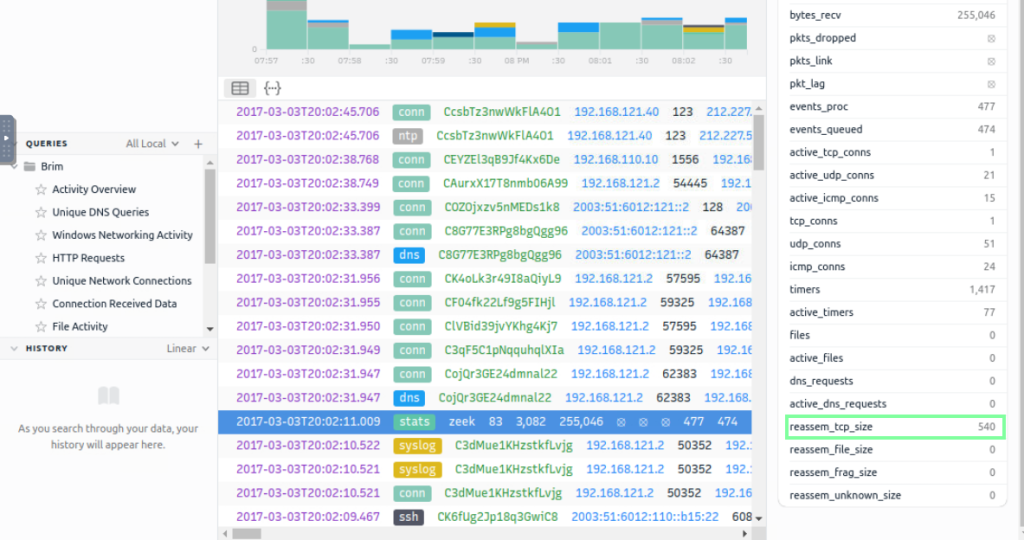Open the Linear history dropdown
The image size is (1024, 540).
pos(189,349)
